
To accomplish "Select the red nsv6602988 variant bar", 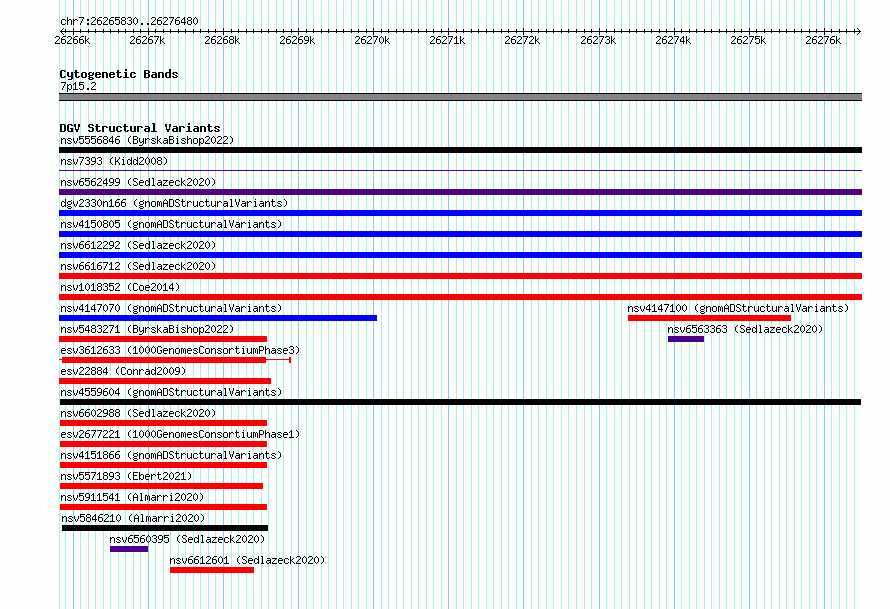I will (163, 423).
